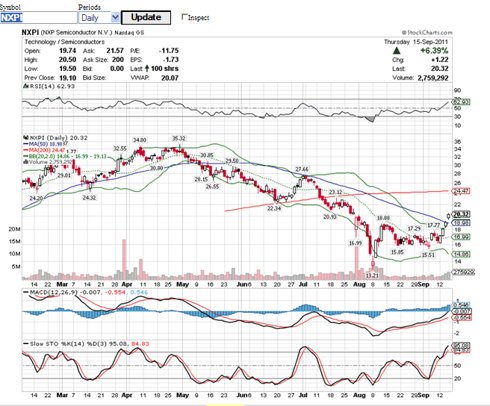Click the green up-triangle beside +6.39%
Image resolution: width=490 pixels, height=406 pixels.
tap(396, 51)
